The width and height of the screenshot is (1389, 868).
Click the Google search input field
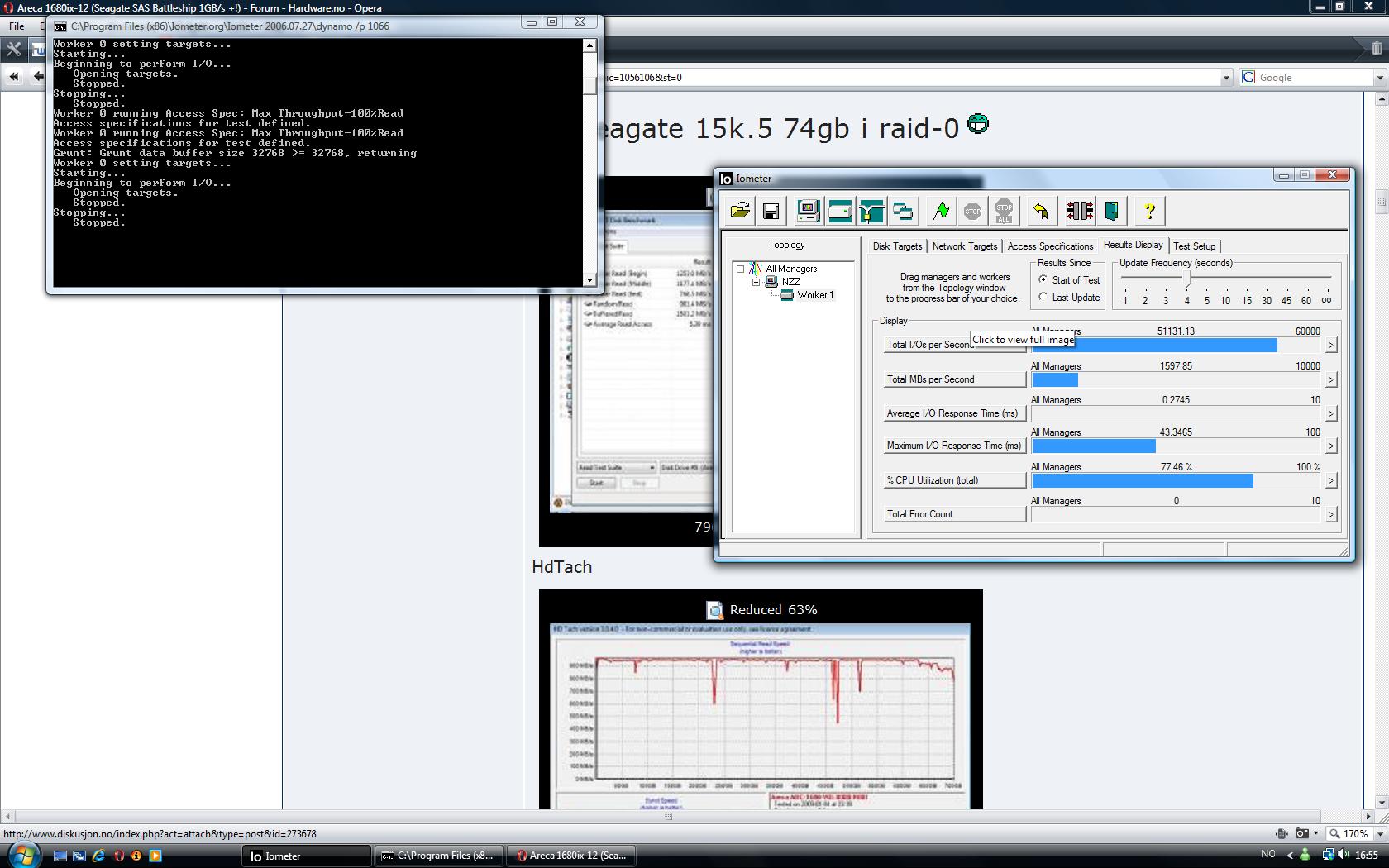point(1313,77)
